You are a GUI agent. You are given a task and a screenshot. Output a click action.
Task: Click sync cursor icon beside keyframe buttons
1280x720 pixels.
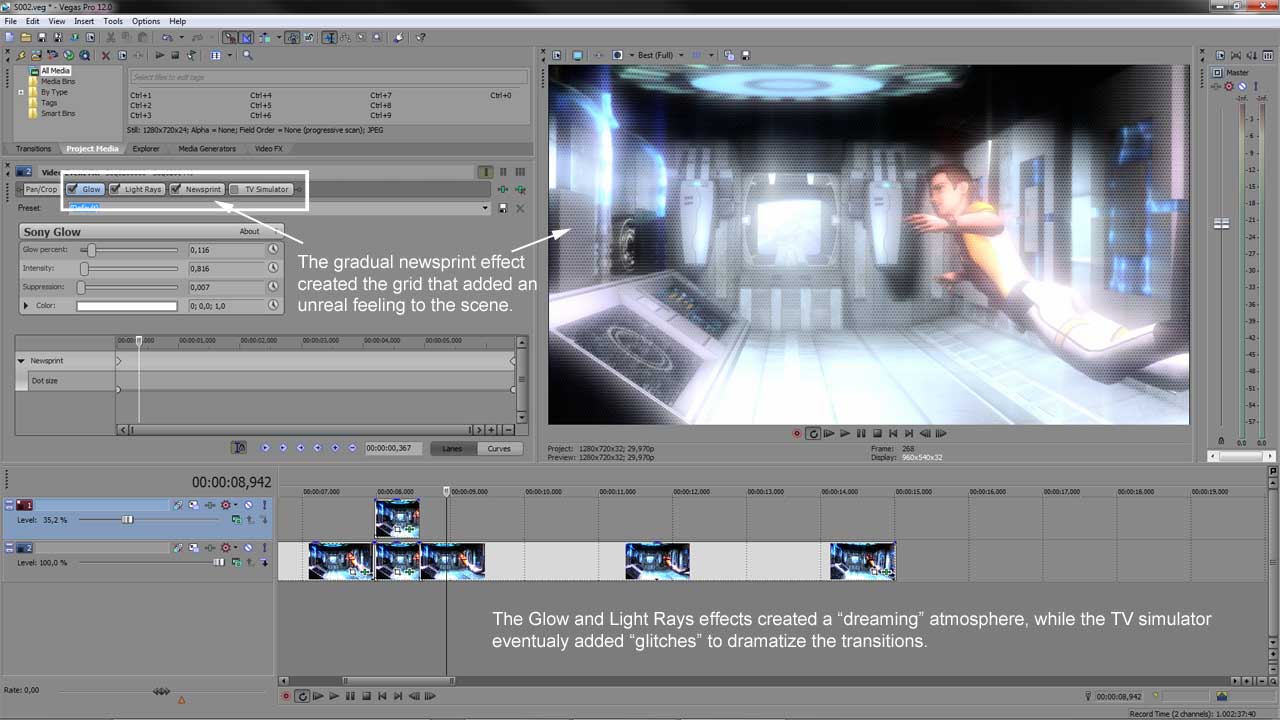point(239,448)
